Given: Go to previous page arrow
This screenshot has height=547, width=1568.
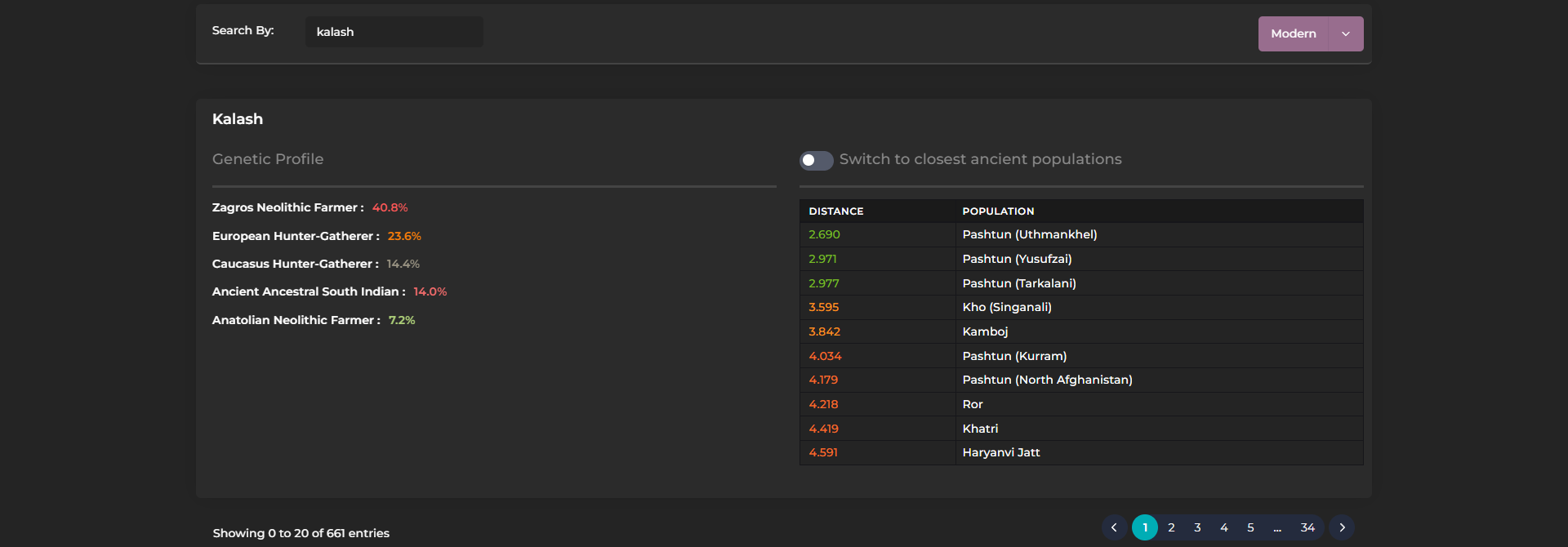Looking at the screenshot, I should coord(1114,527).
